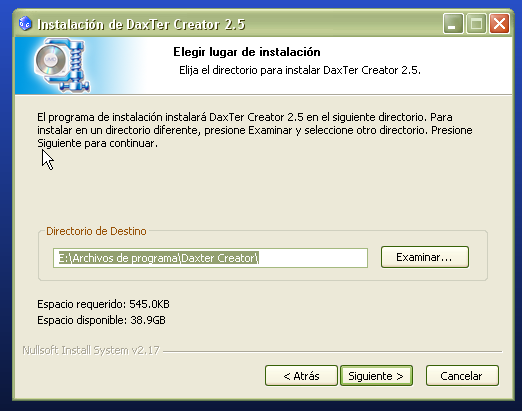Click the heading Elegir lugar de instalación

pos(247,52)
